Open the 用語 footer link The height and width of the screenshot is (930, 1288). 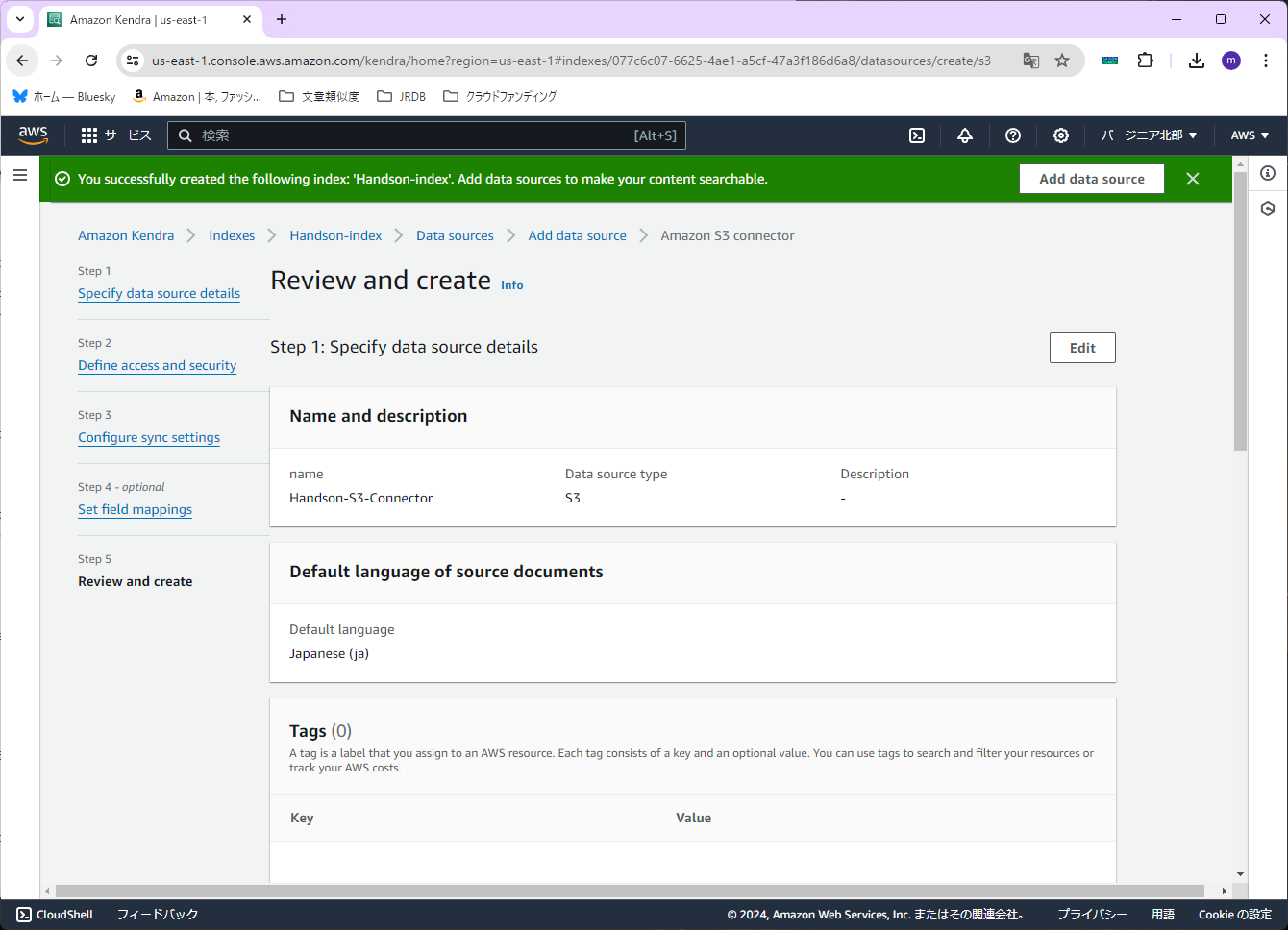[x=1163, y=915]
